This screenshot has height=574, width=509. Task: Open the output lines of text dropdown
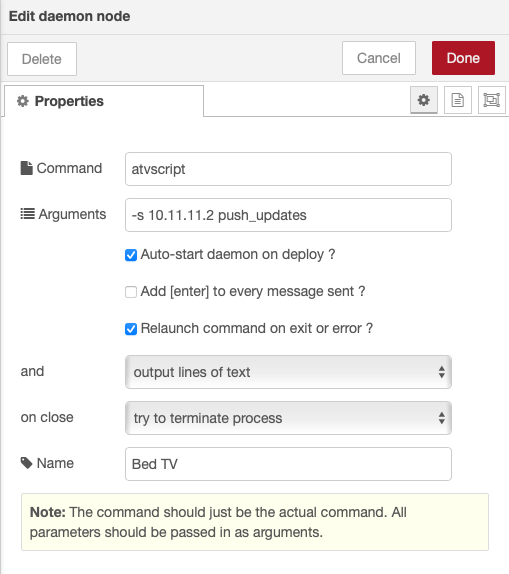(x=288, y=372)
